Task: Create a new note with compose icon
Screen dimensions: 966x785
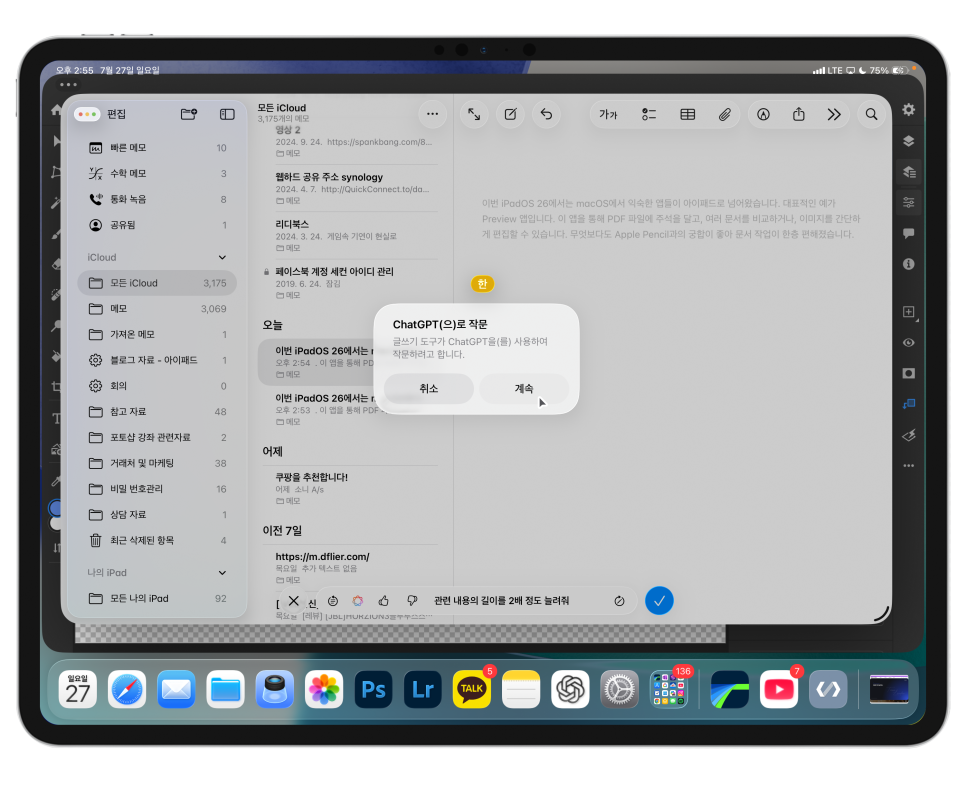Action: (511, 114)
